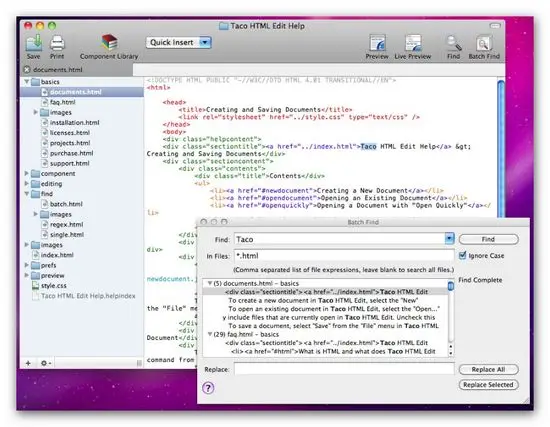Open the Find field history dropdown
The height and width of the screenshot is (427, 550).
point(449,239)
